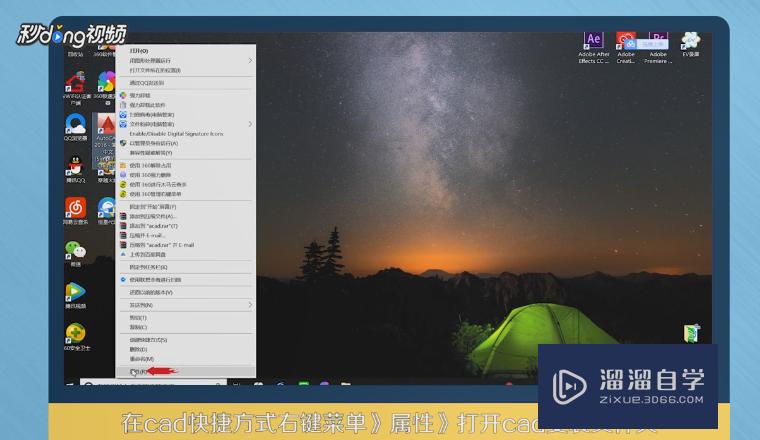Image resolution: width=760 pixels, height=440 pixels.
Task: Expand the 发送到(N) submenu arrow
Action: pos(250,305)
